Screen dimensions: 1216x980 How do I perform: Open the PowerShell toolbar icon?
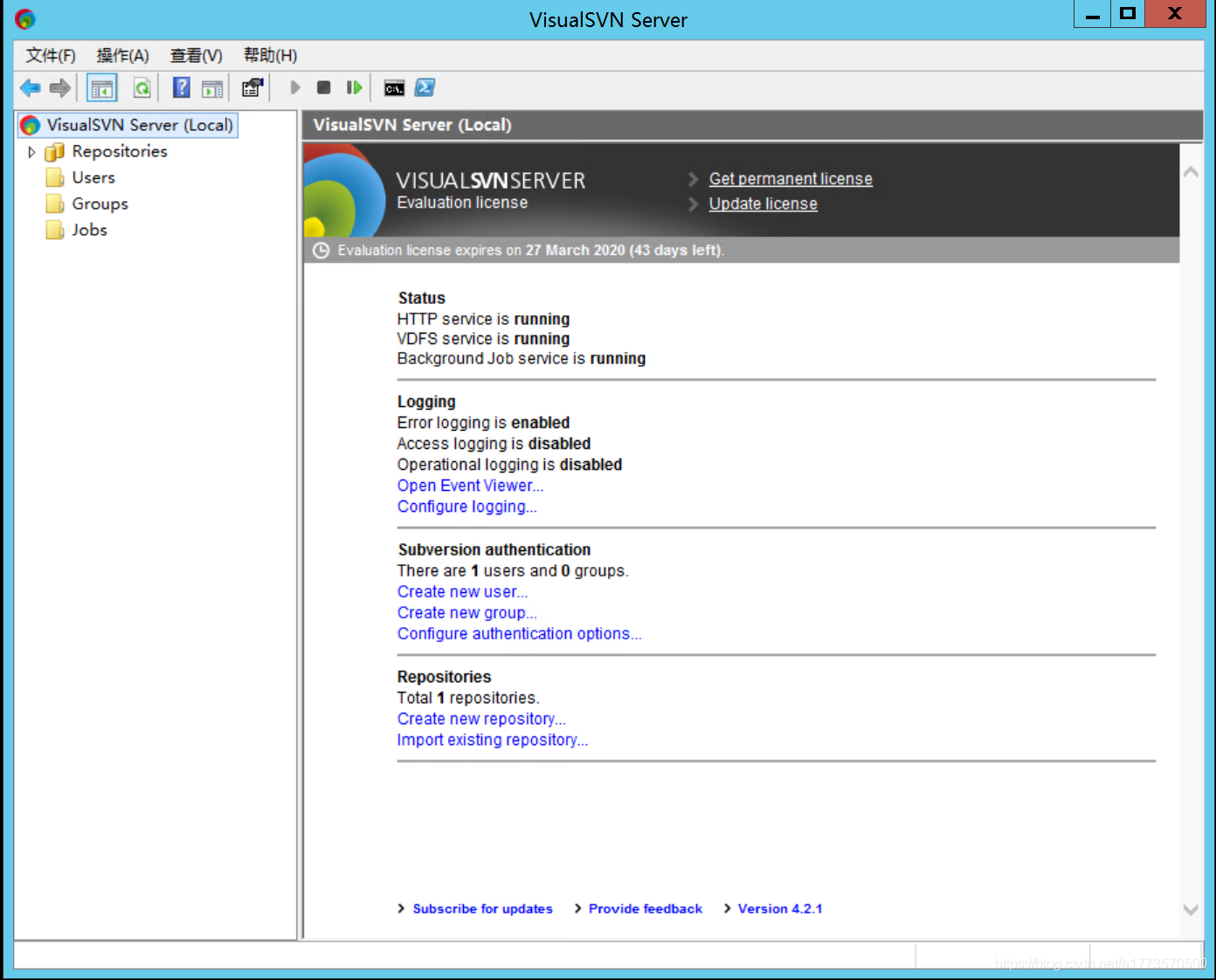click(425, 87)
